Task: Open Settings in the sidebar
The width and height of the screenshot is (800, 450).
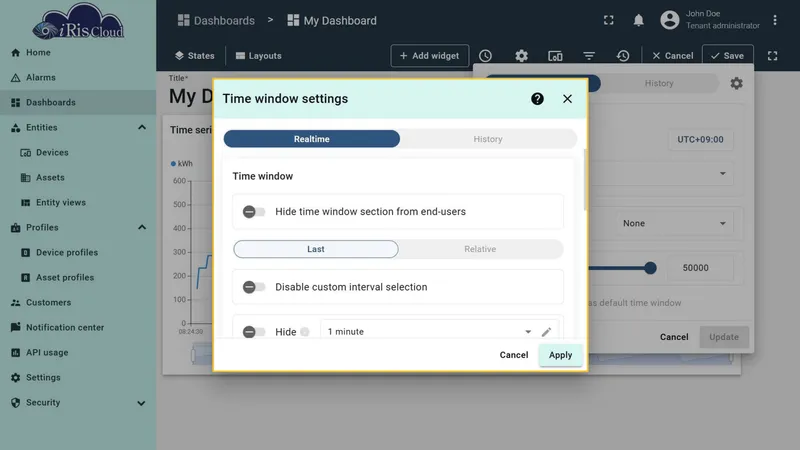Action: 78,378
